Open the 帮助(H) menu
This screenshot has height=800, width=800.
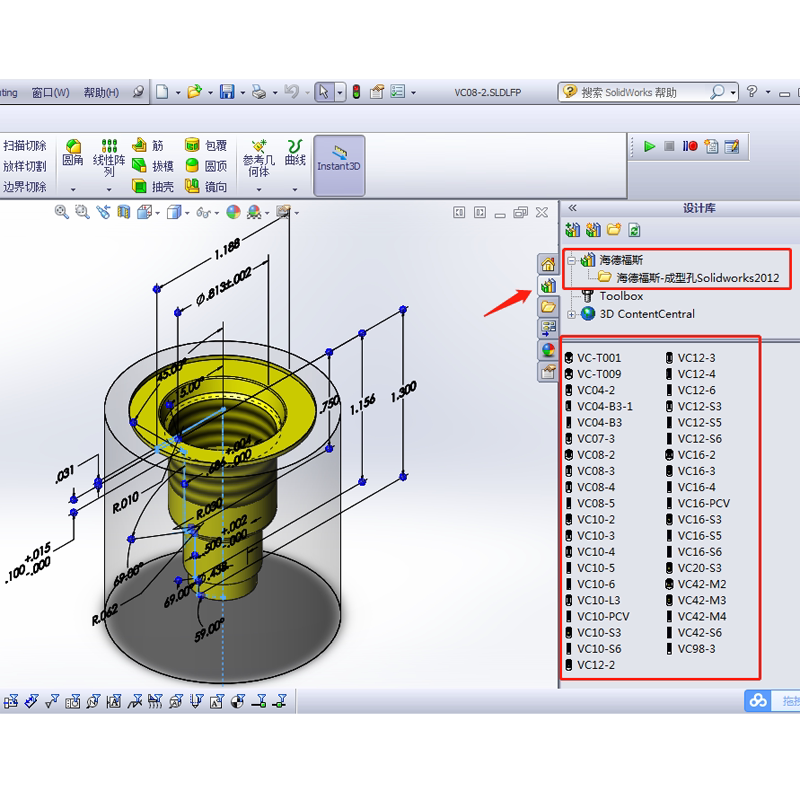point(101,92)
